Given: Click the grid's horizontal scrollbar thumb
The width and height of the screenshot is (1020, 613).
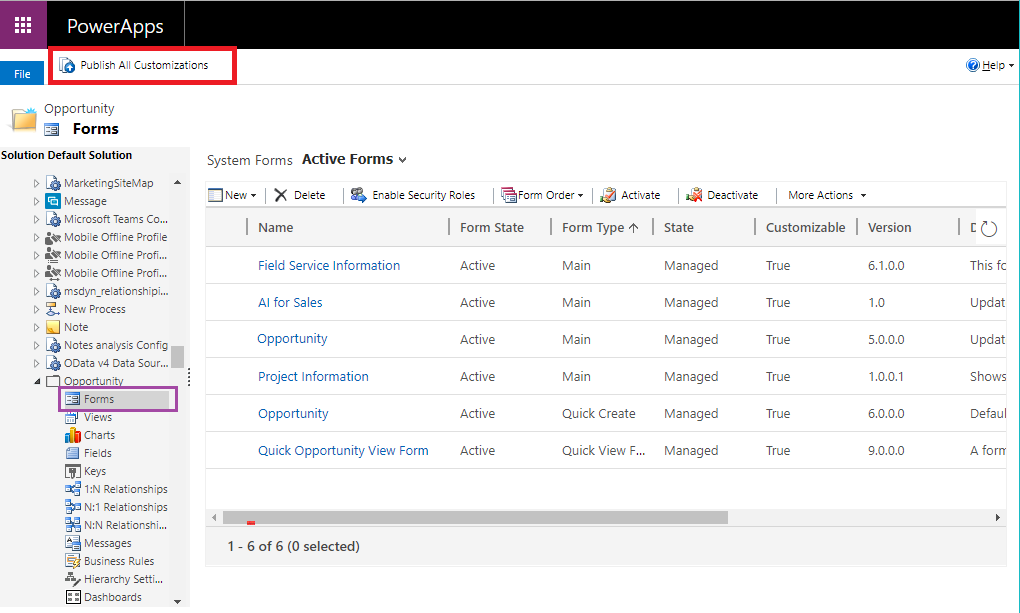Looking at the screenshot, I should tap(475, 517).
